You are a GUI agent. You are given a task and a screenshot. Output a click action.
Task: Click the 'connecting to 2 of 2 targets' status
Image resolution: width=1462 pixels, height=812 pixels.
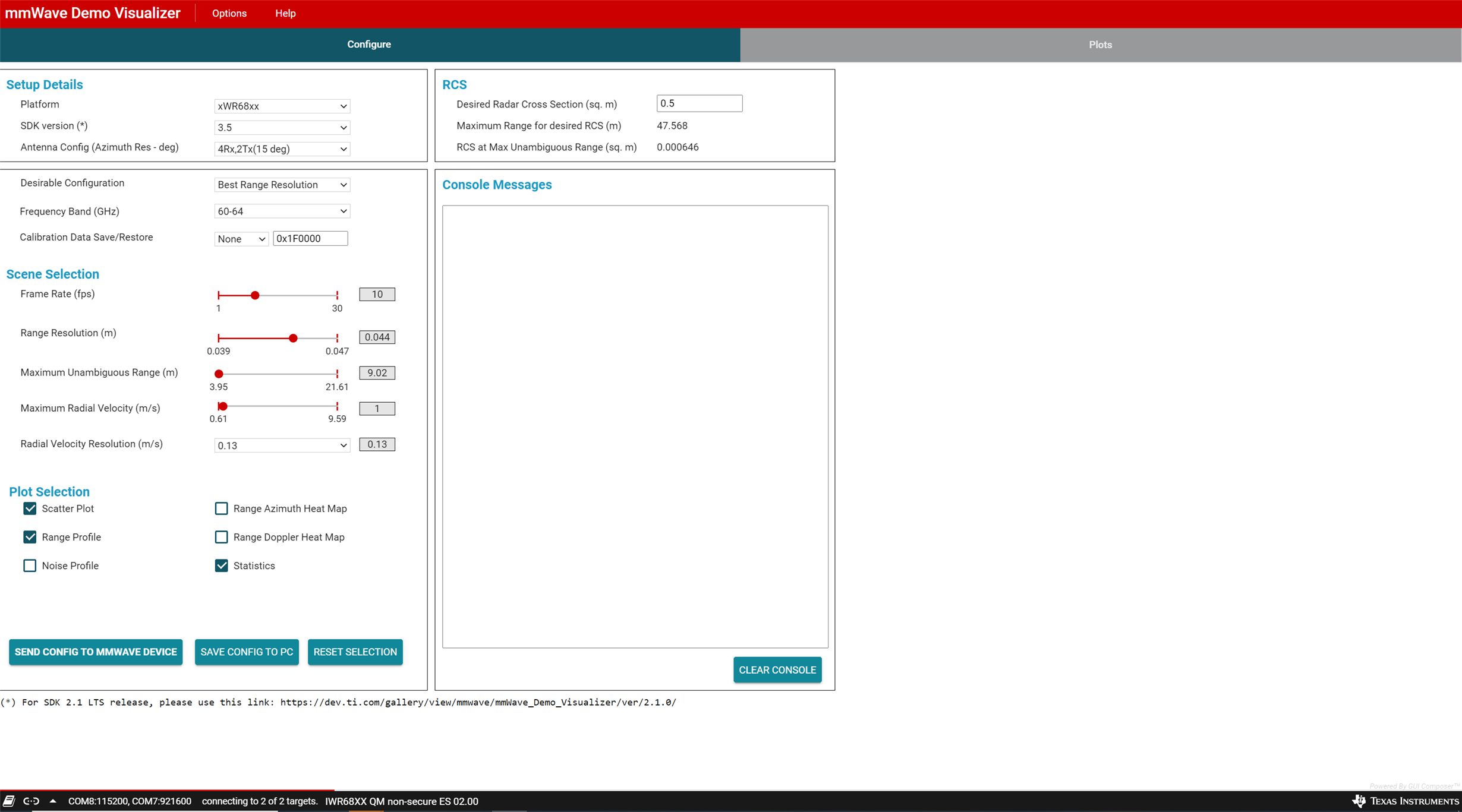(x=260, y=801)
